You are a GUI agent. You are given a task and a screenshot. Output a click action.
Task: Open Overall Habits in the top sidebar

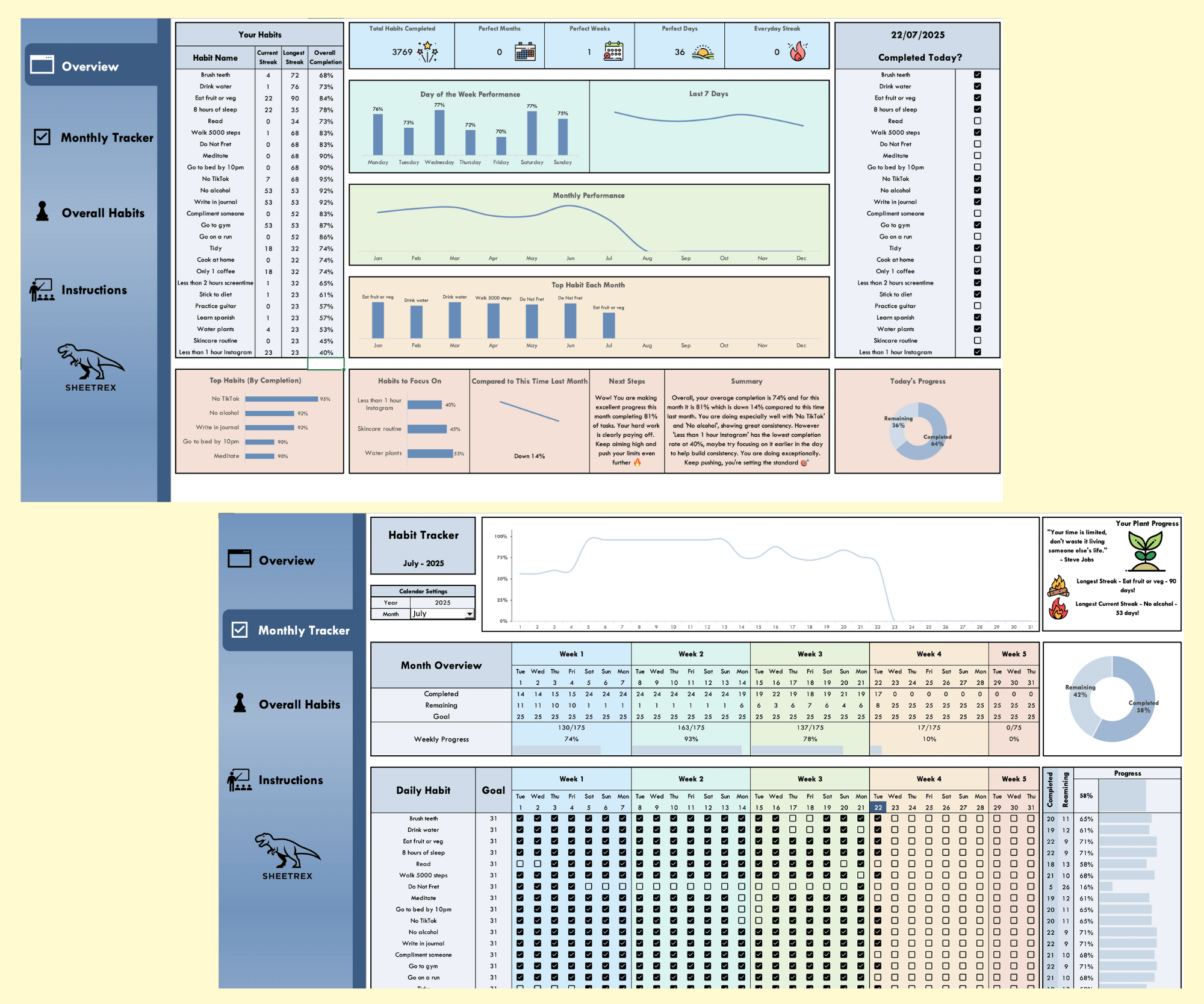90,213
